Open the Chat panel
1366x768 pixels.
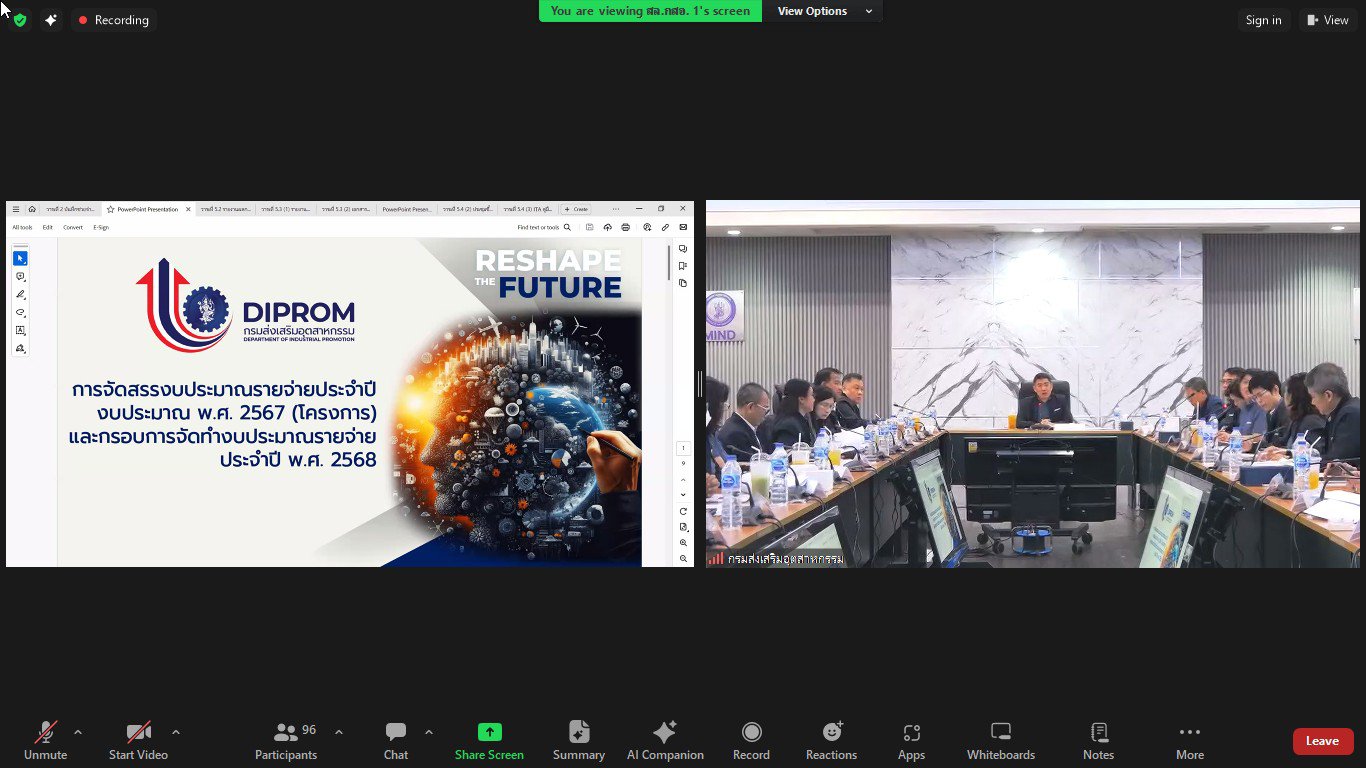click(x=396, y=741)
